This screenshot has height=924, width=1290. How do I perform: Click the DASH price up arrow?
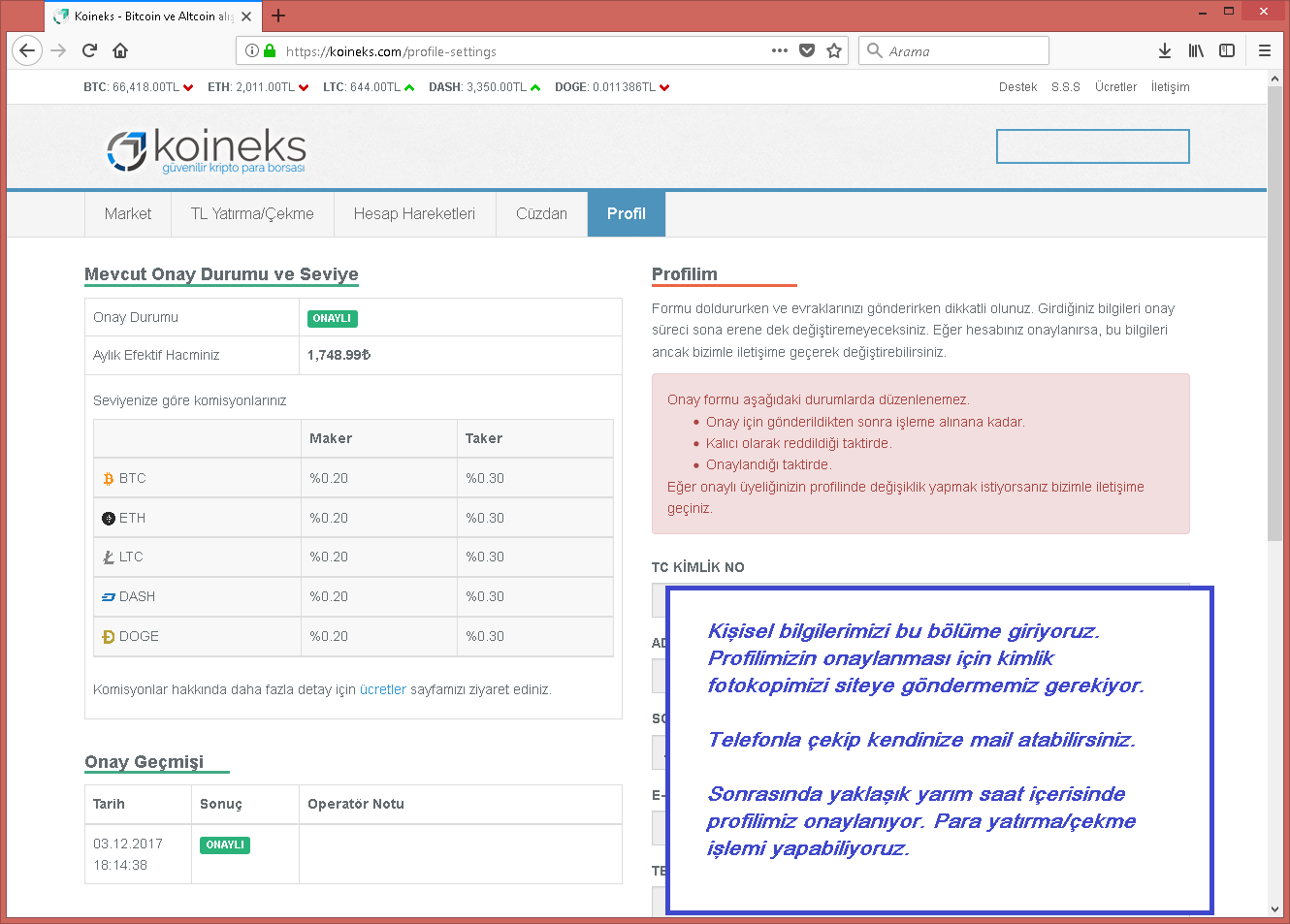pos(535,87)
